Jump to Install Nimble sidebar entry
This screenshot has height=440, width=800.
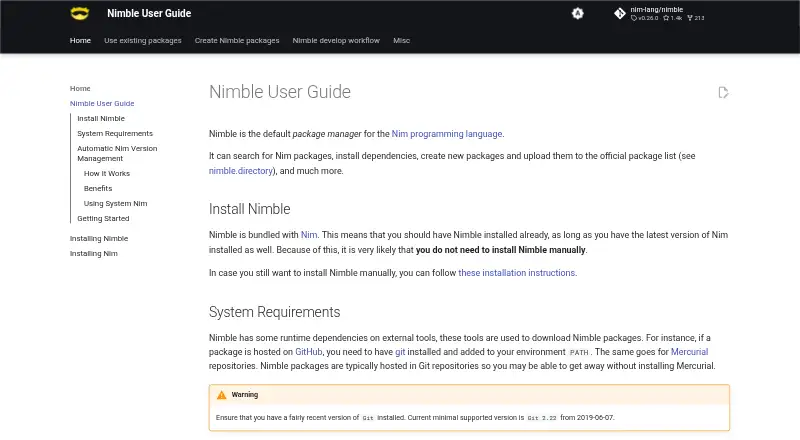click(101, 118)
